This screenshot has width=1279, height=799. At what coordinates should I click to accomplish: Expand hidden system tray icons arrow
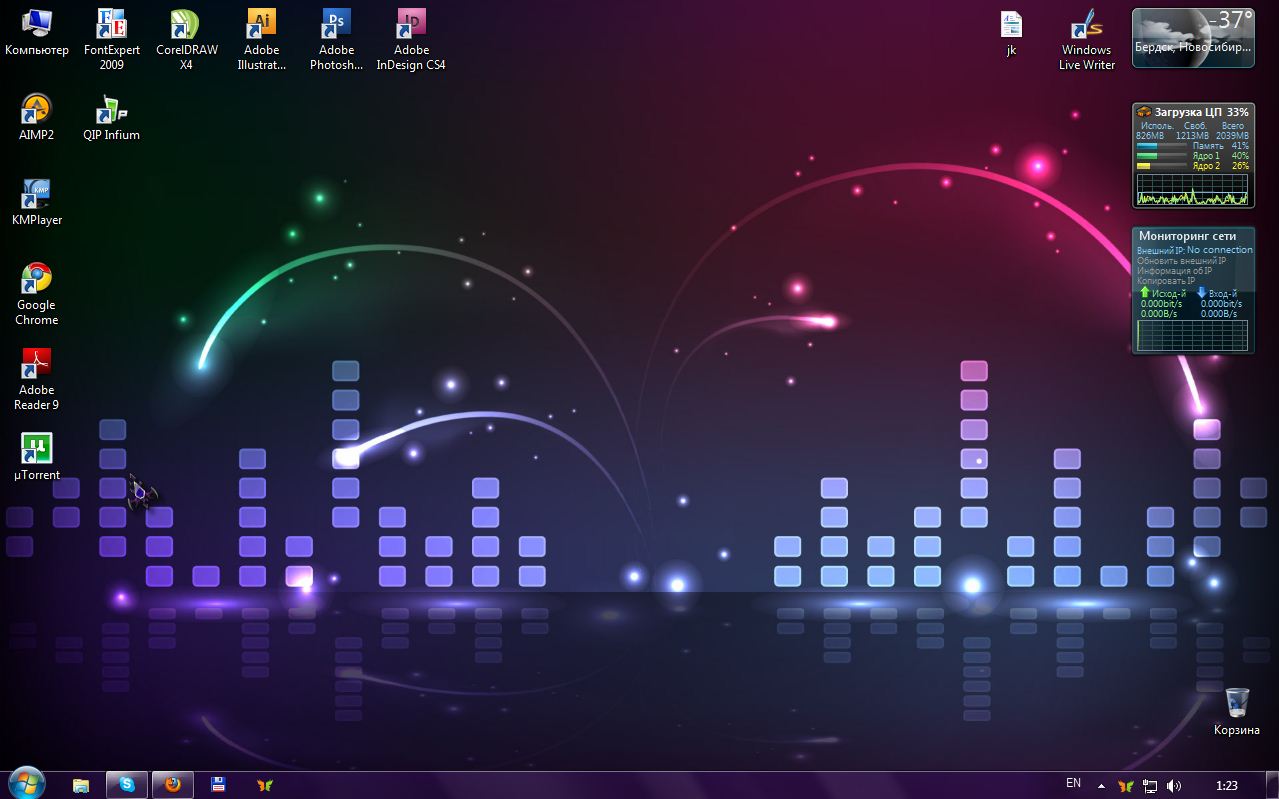tap(1101, 786)
